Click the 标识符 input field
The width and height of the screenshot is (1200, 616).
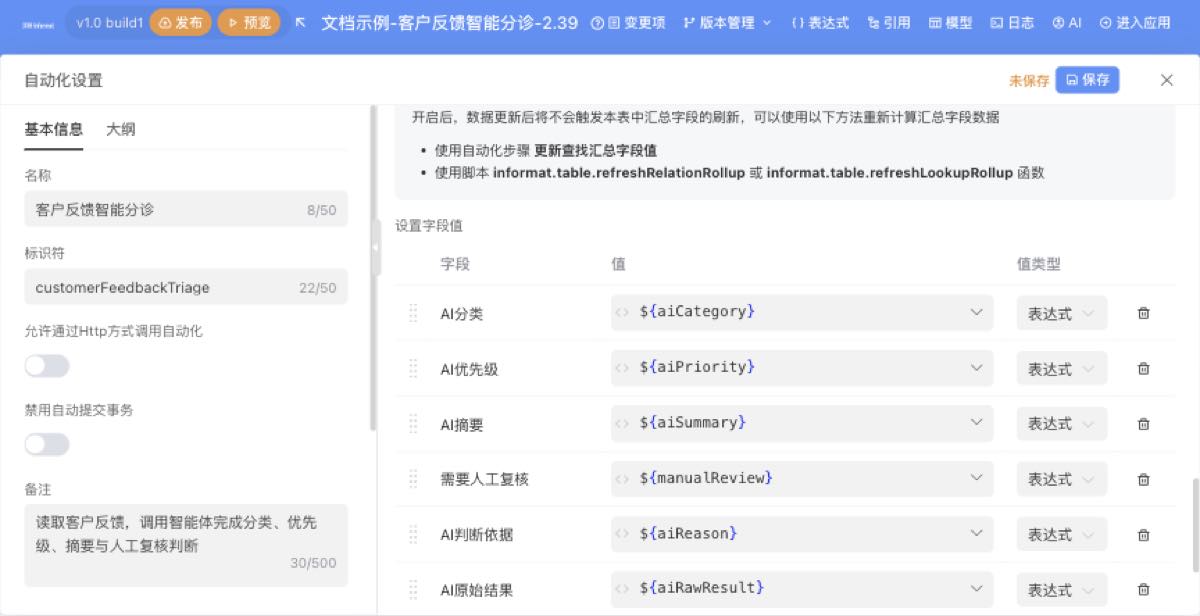coord(186,288)
